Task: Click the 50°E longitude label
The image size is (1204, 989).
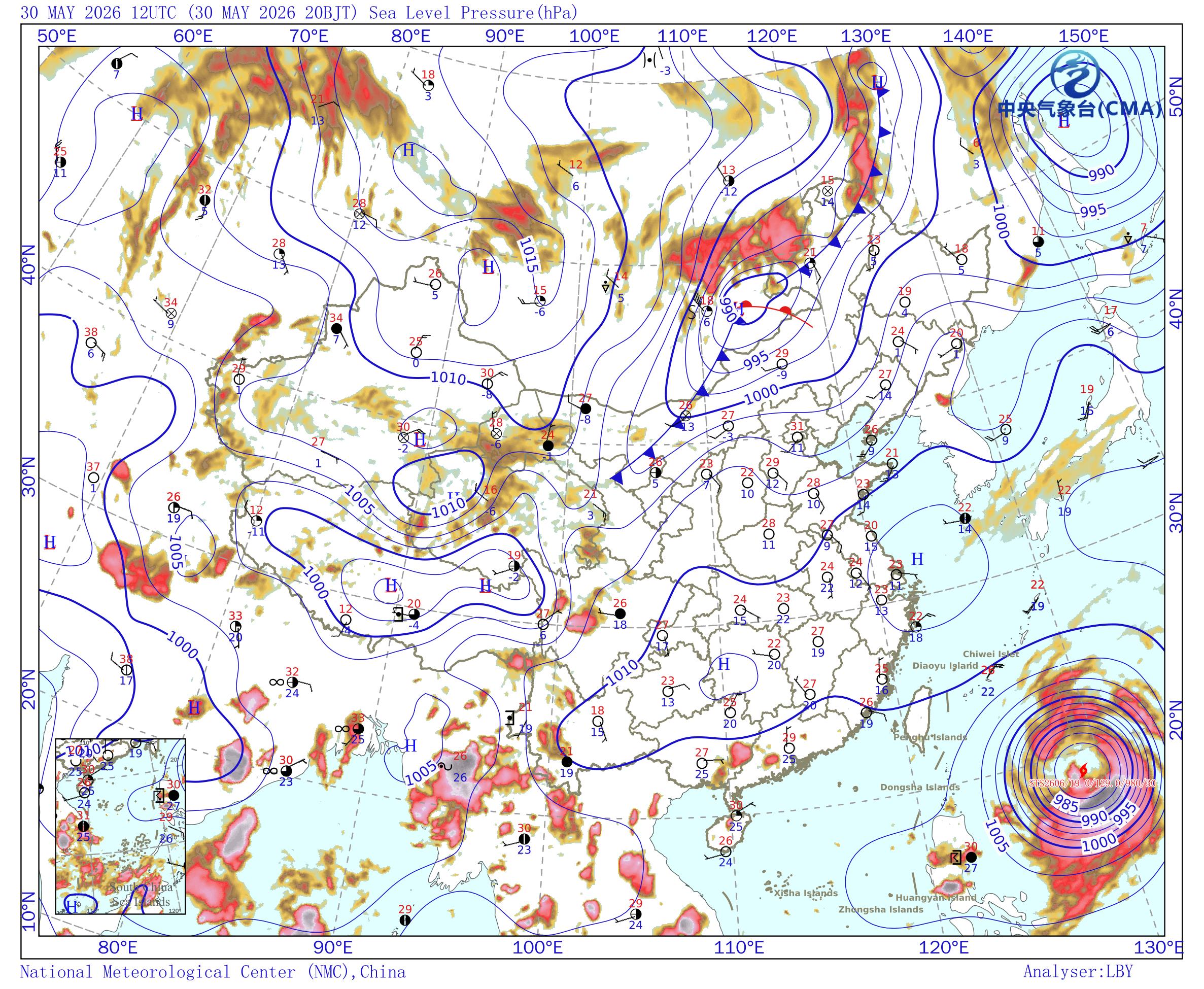Action: point(56,37)
